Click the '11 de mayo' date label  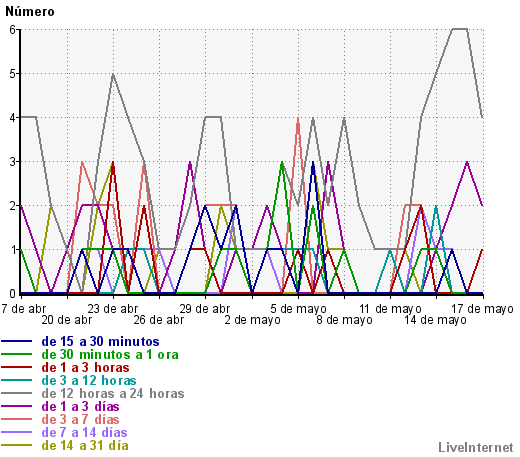click(390, 309)
